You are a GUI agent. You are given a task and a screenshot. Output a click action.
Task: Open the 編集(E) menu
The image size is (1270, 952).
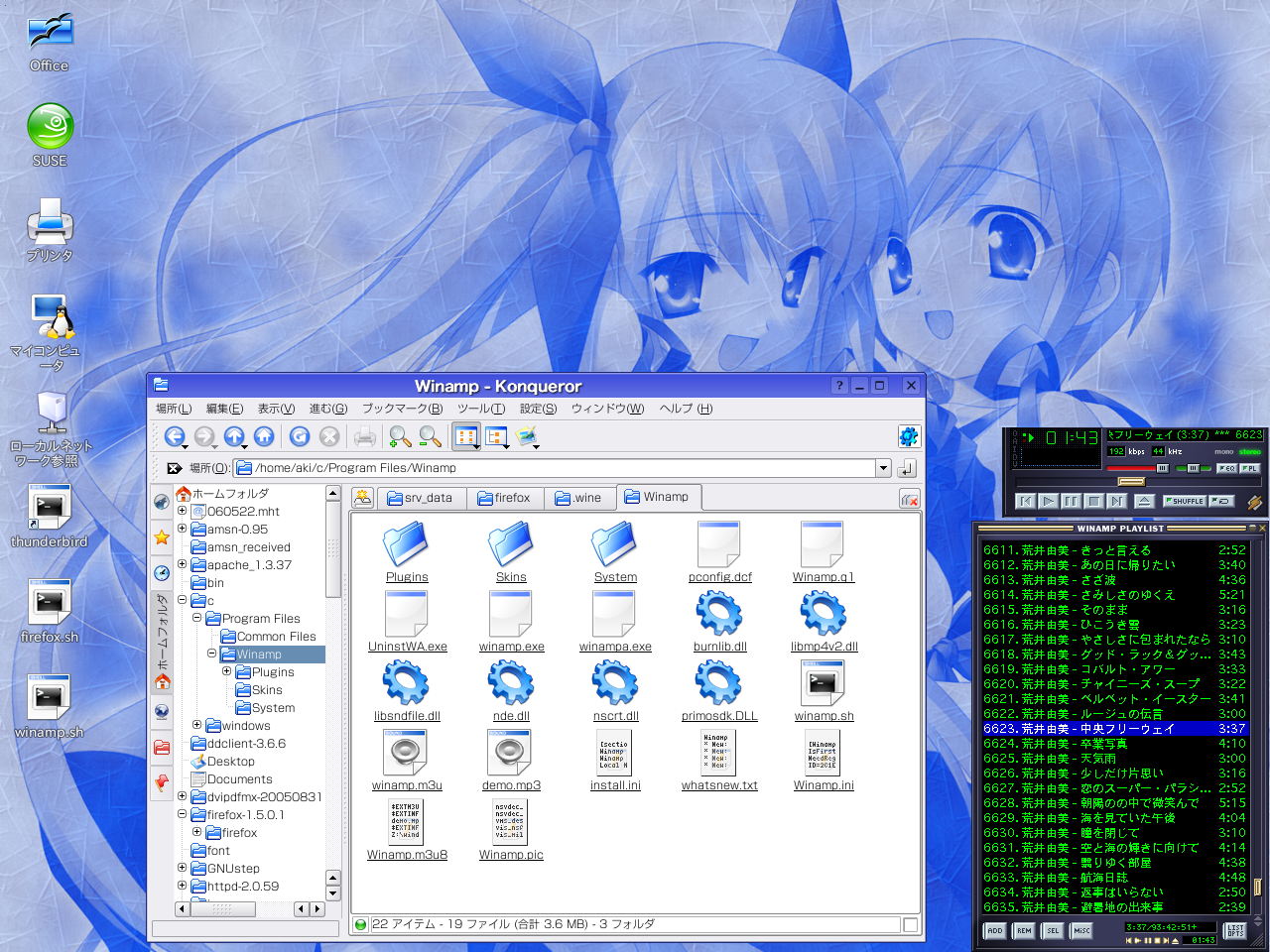224,409
